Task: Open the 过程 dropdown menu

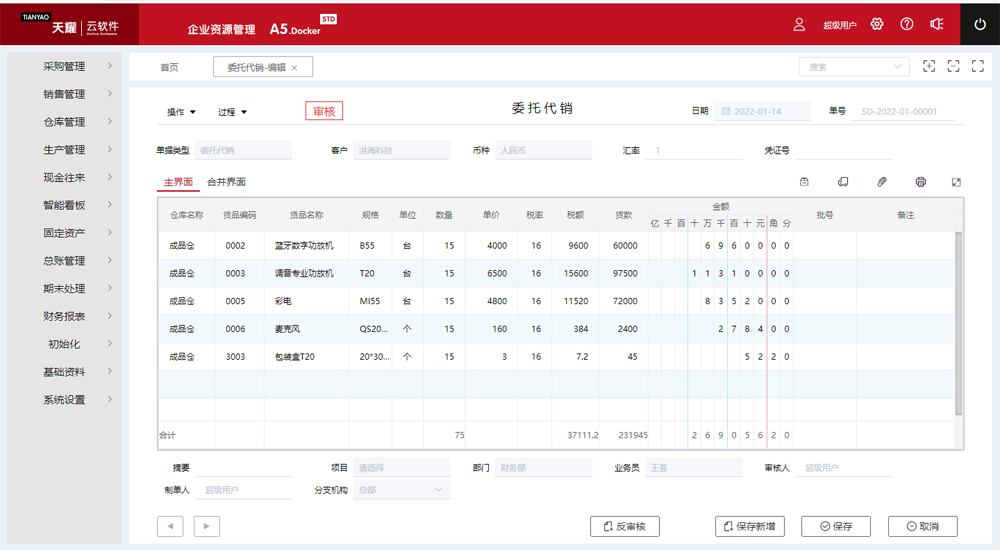Action: tap(232, 112)
